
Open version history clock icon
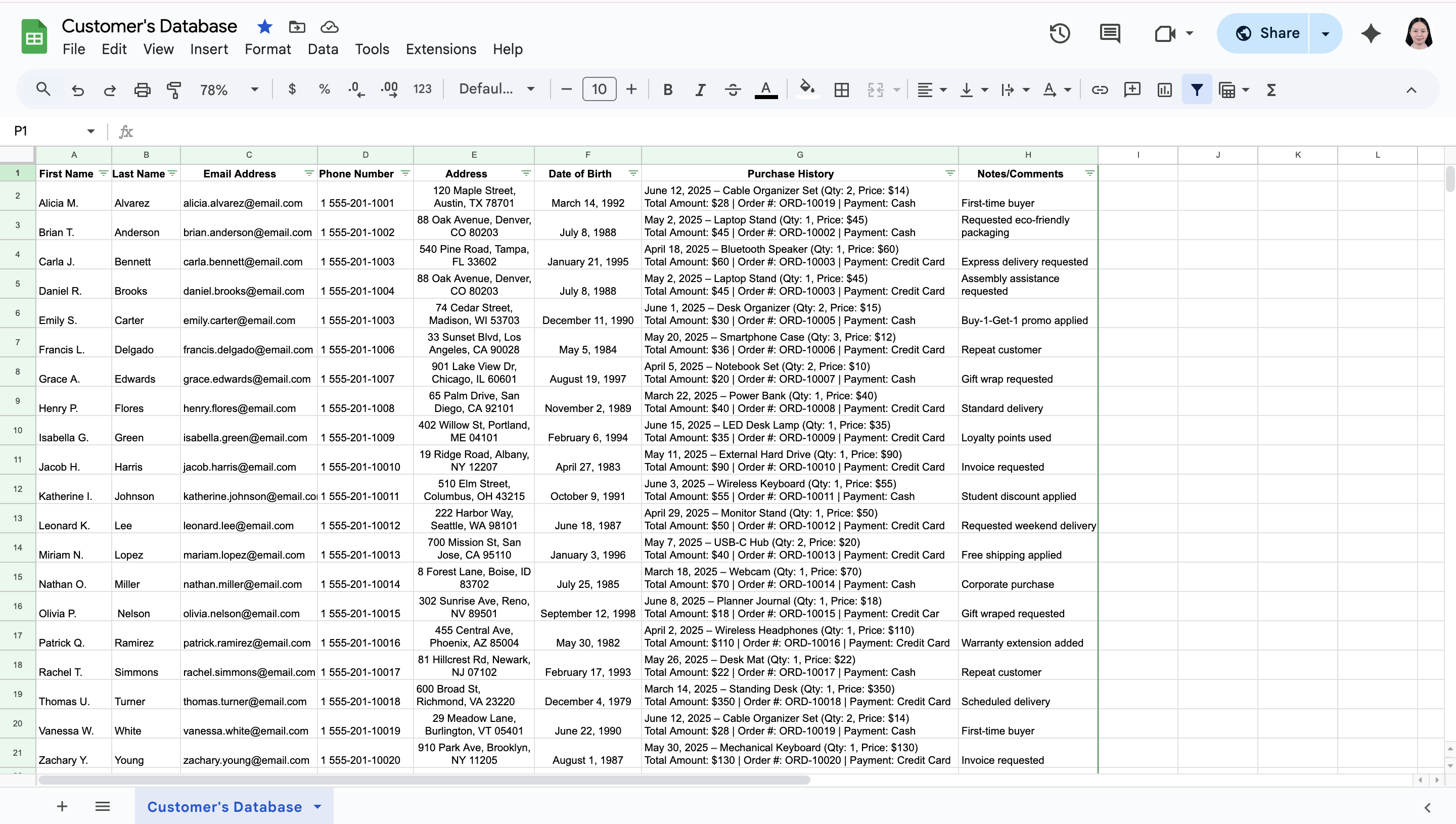pos(1059,33)
